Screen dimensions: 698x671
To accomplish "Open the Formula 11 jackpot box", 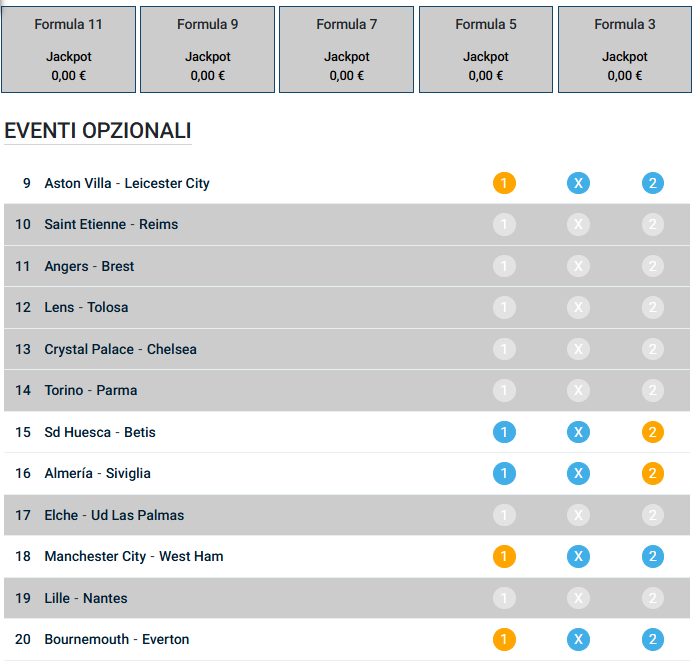I will 69,49.
